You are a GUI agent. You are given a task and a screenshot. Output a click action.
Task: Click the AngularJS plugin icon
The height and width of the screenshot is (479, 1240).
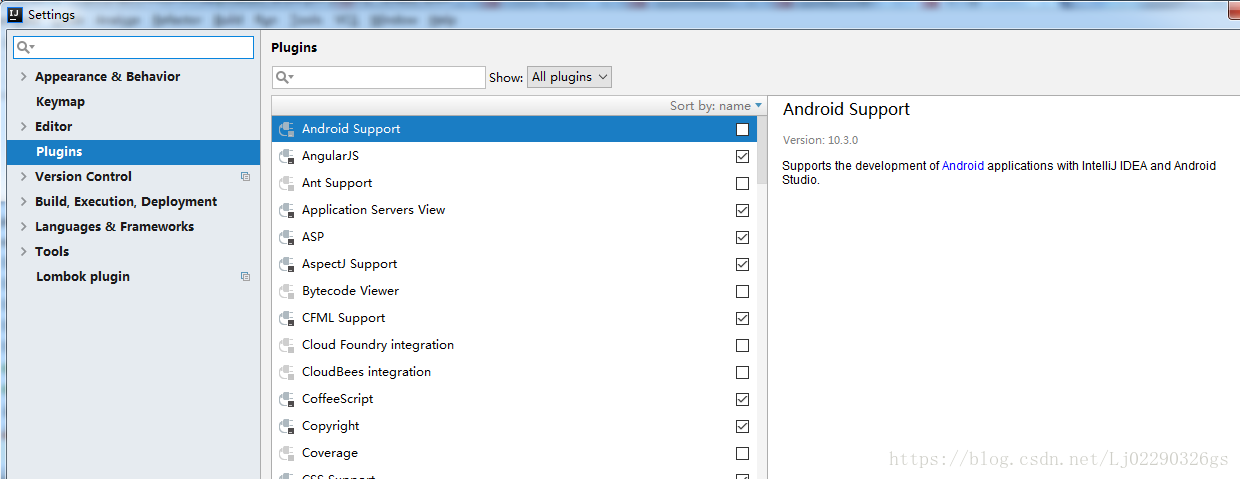[x=287, y=156]
